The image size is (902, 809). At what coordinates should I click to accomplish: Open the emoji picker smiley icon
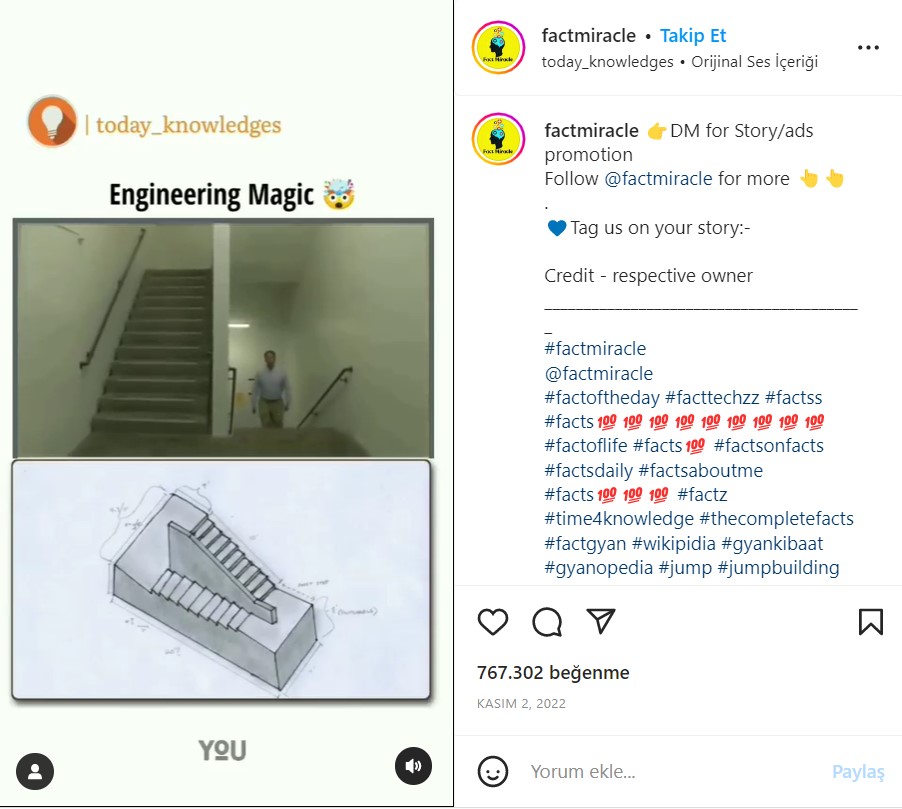click(493, 771)
